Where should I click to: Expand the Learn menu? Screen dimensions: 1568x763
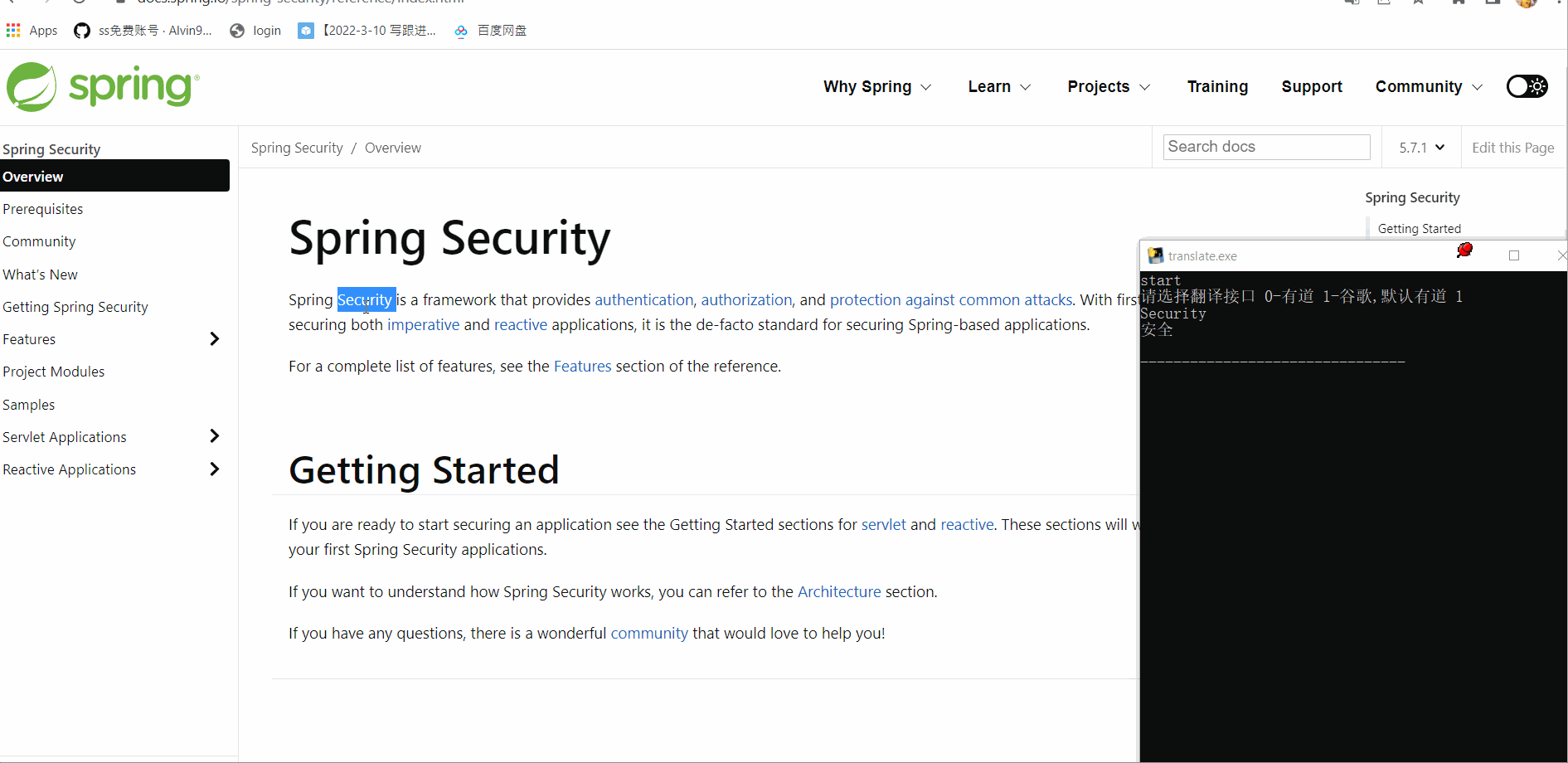[999, 86]
